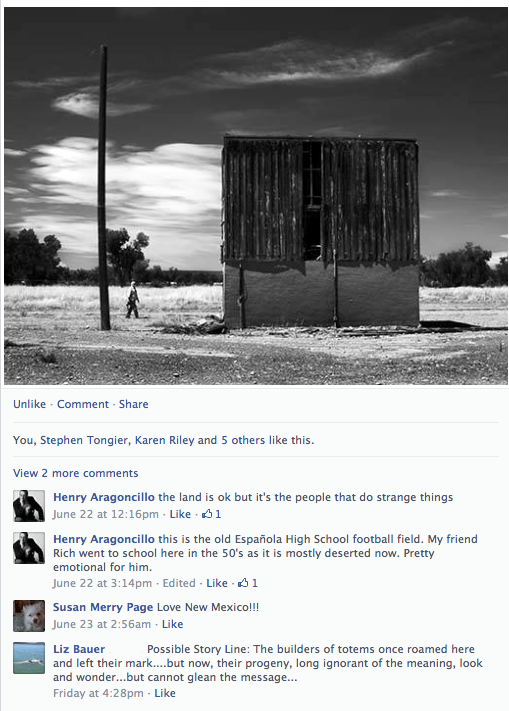The height and width of the screenshot is (711, 509).
Task: Click thumbs-up icon on strange things comment
Action: pos(207,514)
